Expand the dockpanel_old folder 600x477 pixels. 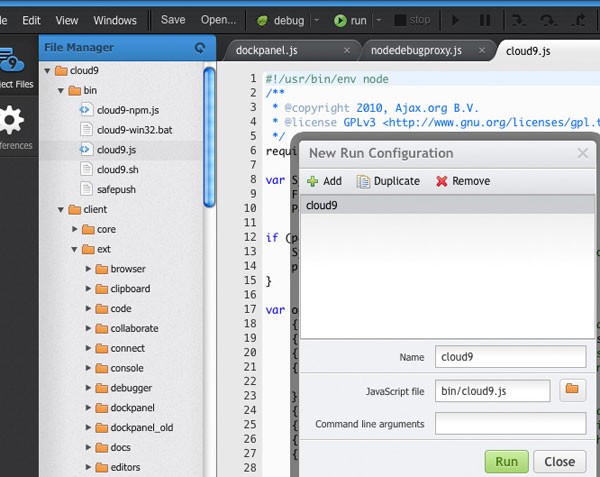pos(88,427)
